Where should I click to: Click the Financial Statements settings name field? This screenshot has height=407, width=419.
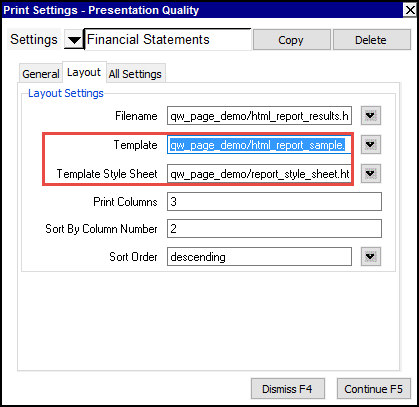(x=168, y=40)
